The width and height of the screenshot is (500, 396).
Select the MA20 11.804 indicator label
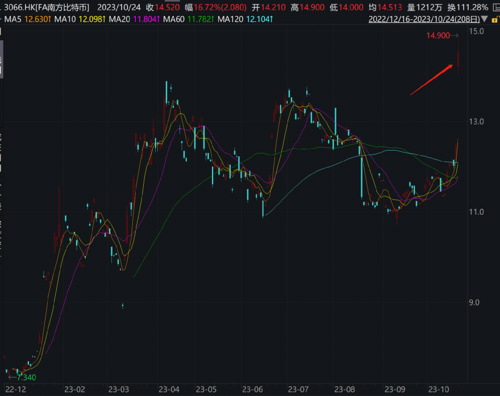coord(134,19)
